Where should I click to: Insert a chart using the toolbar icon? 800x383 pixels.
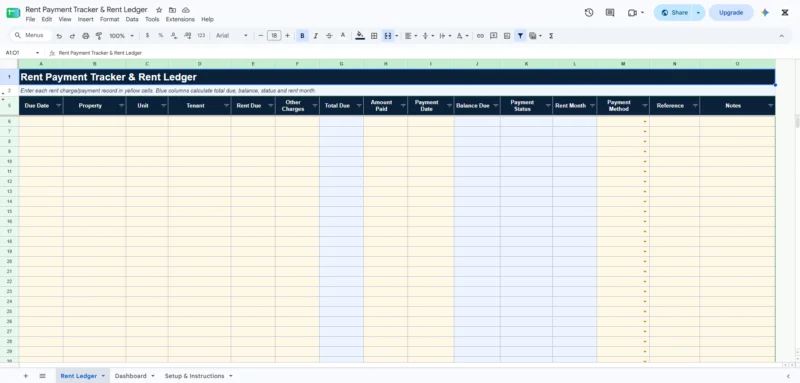(x=507, y=36)
